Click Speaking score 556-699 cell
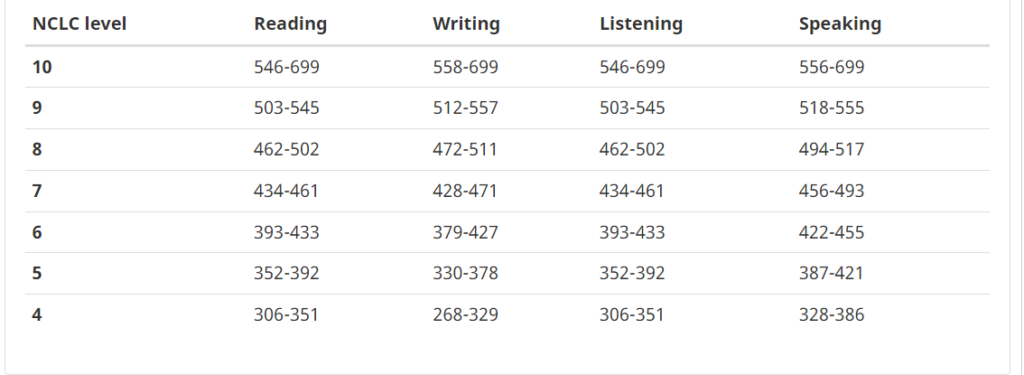The width and height of the screenshot is (1024, 375). (x=831, y=67)
